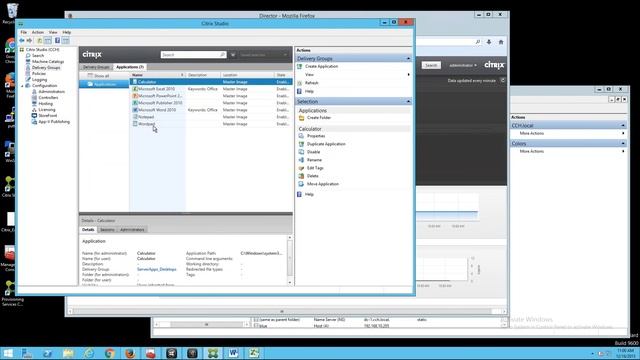Screen dimensions: 640x360
Task: Open the View menu in Citrix Studio
Action: pyautogui.click(x=53, y=32)
